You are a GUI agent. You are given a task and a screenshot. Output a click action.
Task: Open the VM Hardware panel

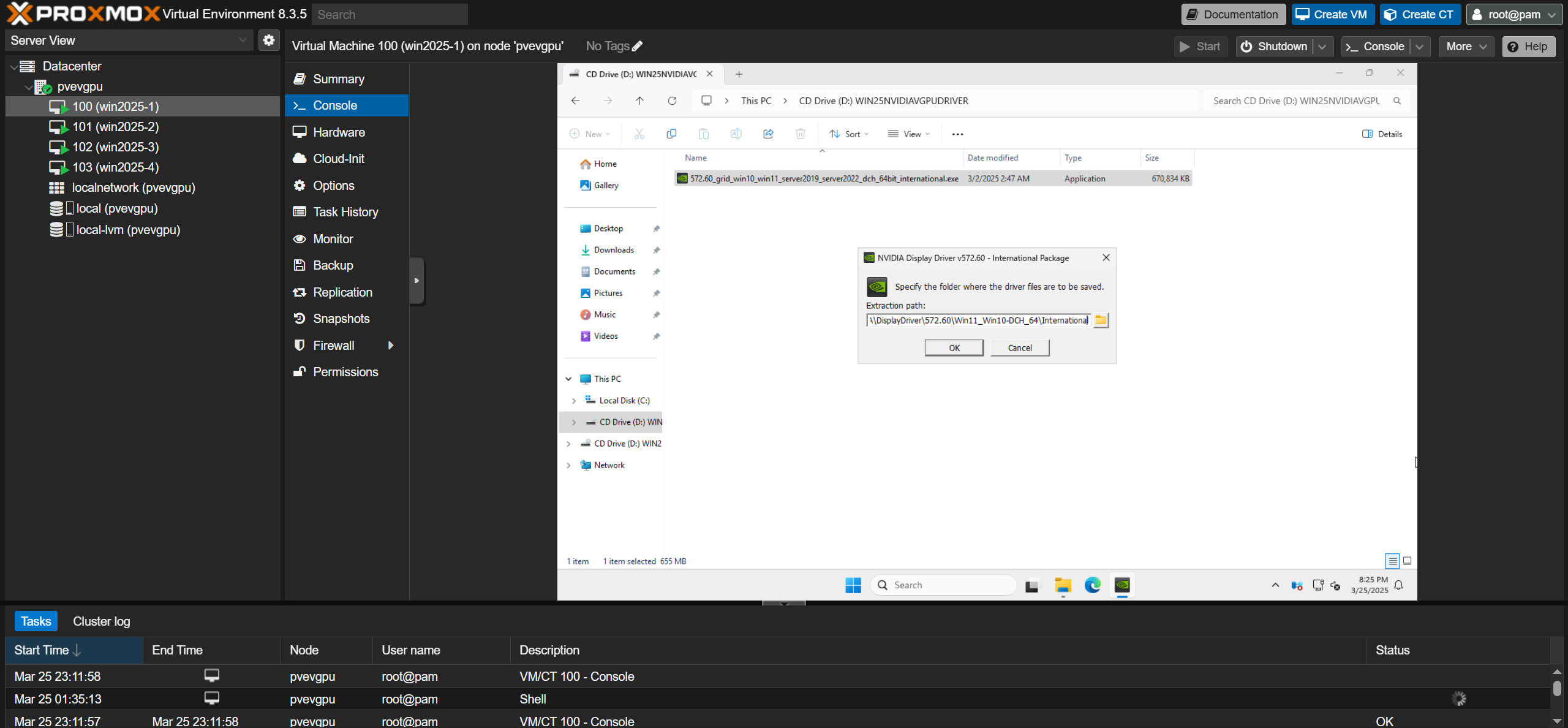[x=347, y=132]
